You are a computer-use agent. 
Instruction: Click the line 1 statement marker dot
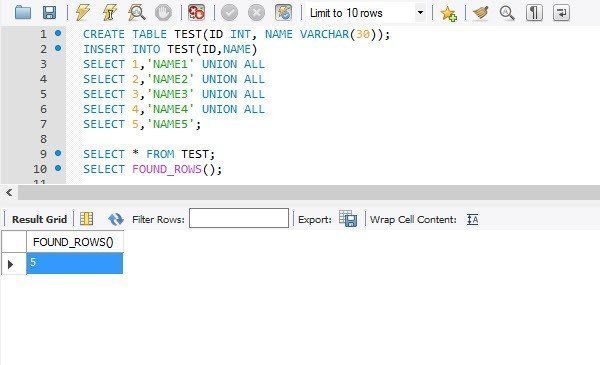click(58, 33)
